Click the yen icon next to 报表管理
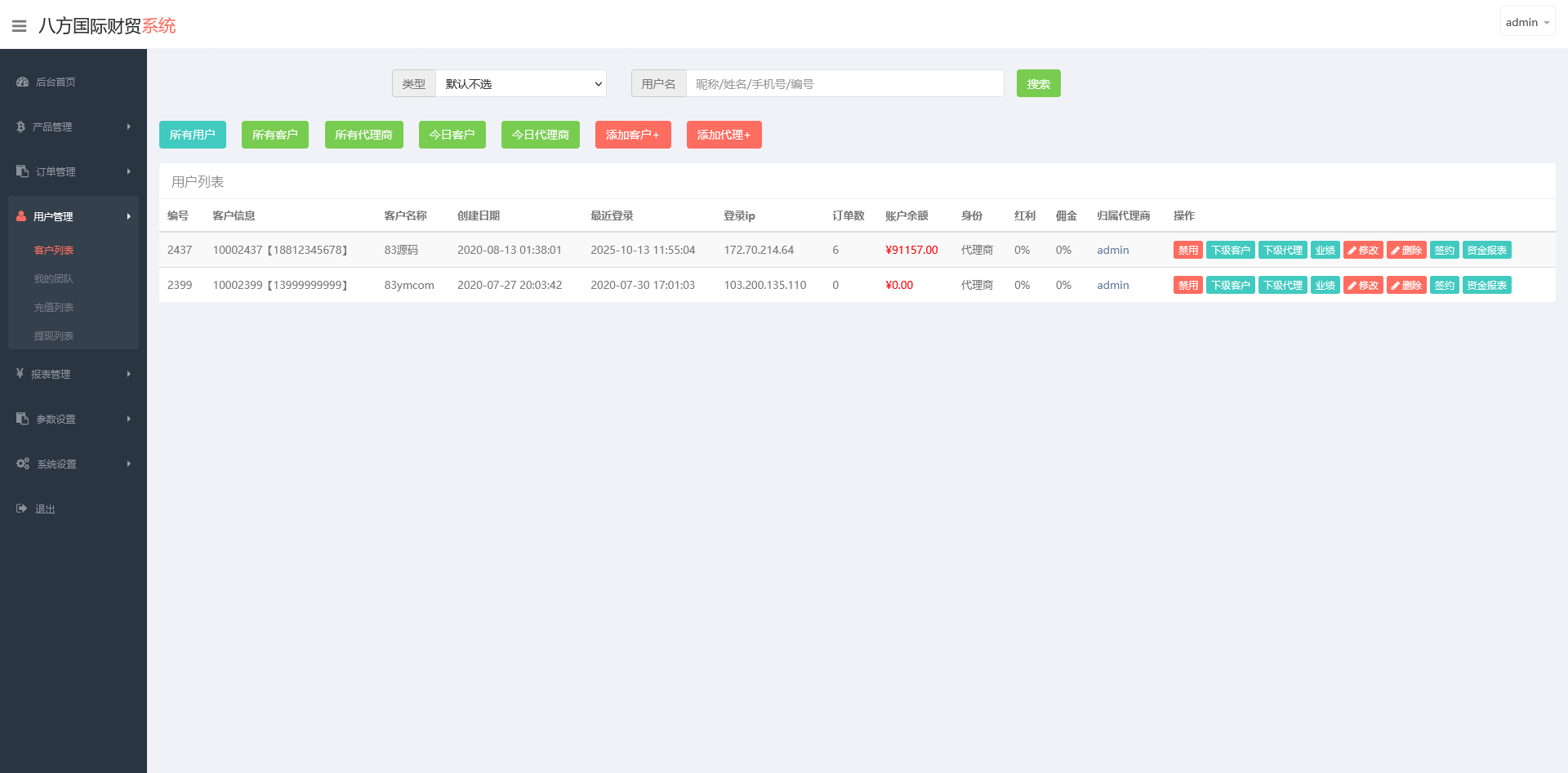This screenshot has height=773, width=1568. coord(20,374)
